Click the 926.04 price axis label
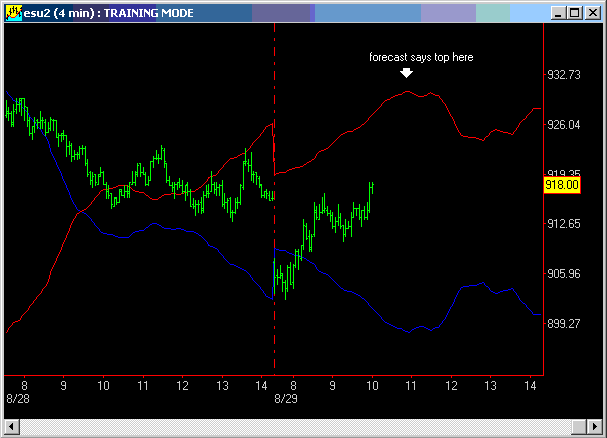Viewport: 607px width, 438px height. [x=563, y=125]
